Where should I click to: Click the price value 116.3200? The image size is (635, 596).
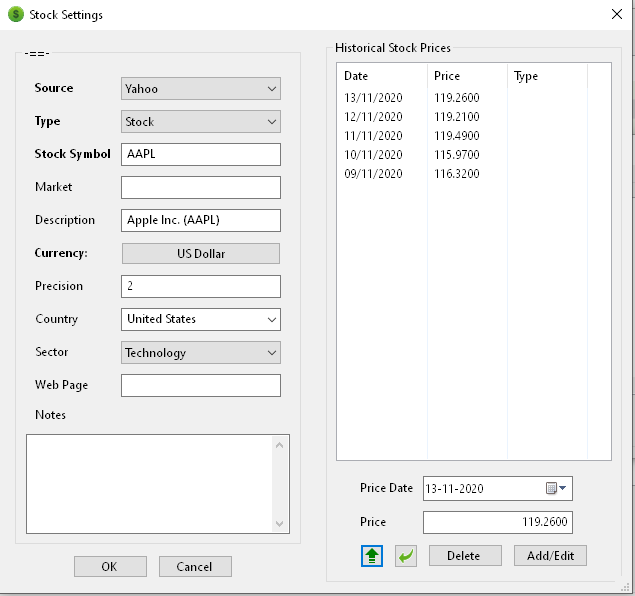tap(457, 174)
